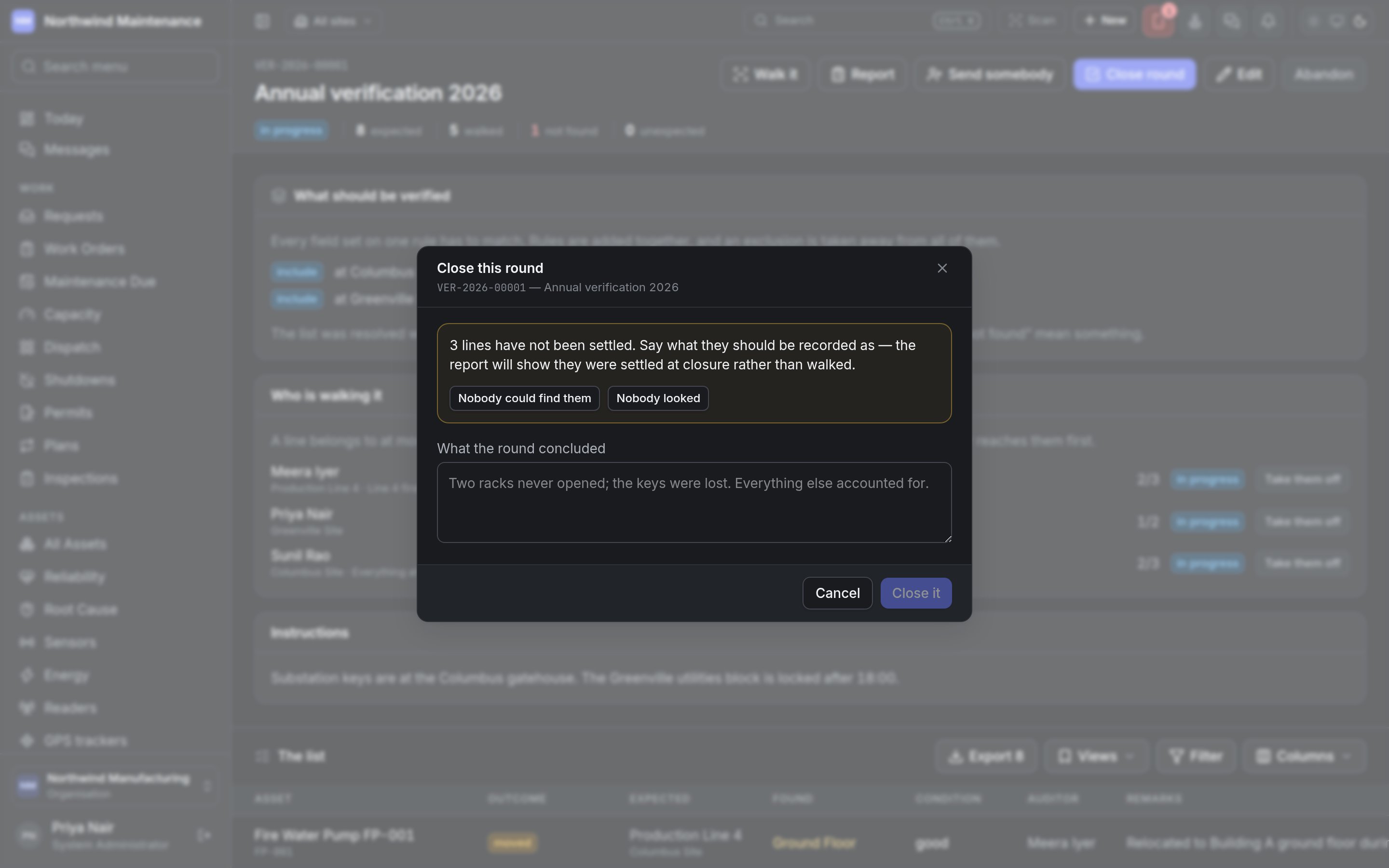
Task: Open Messages in the sidebar
Action: pos(115,149)
